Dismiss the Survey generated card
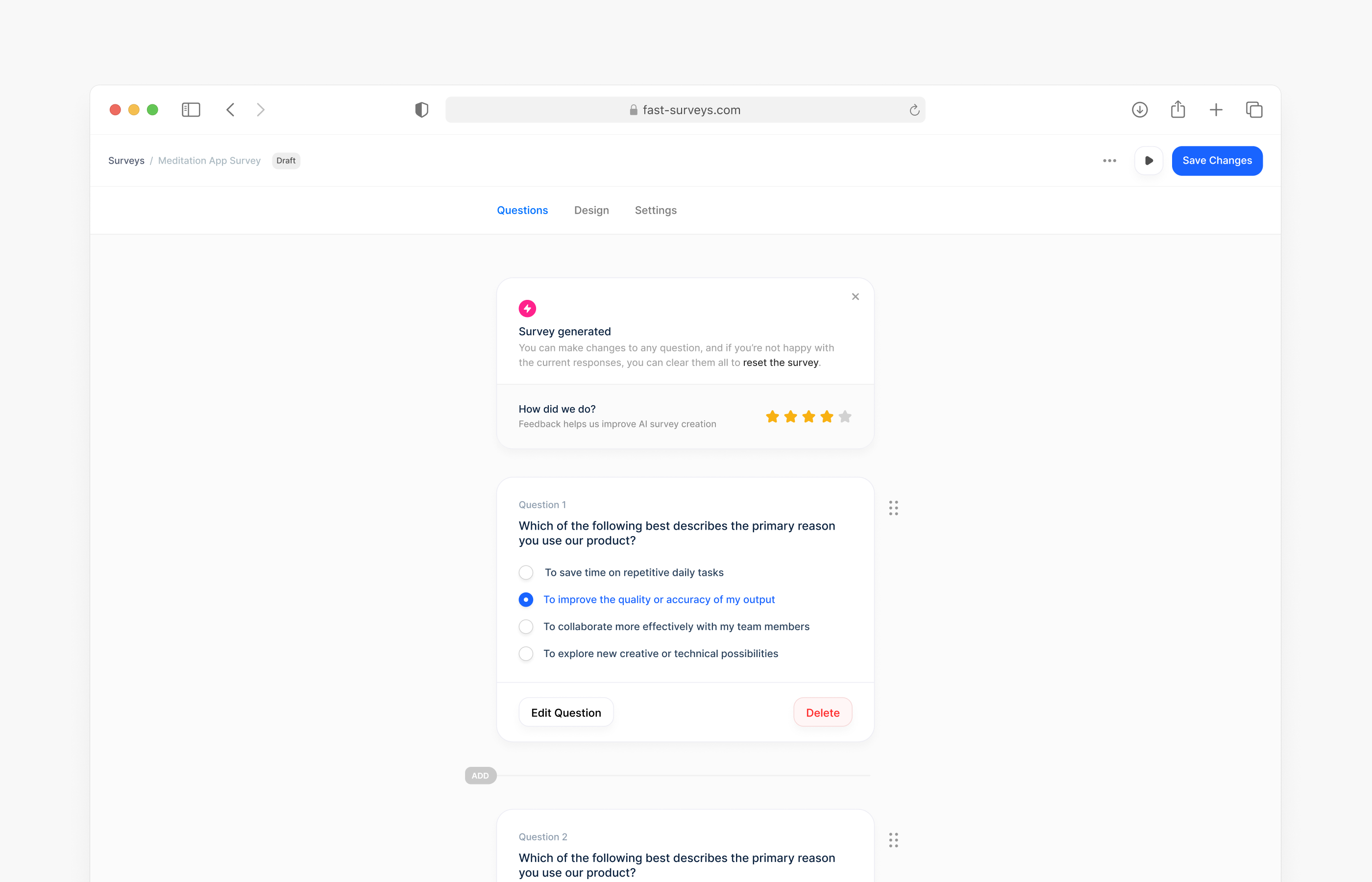The width and height of the screenshot is (1372, 882). (x=855, y=296)
